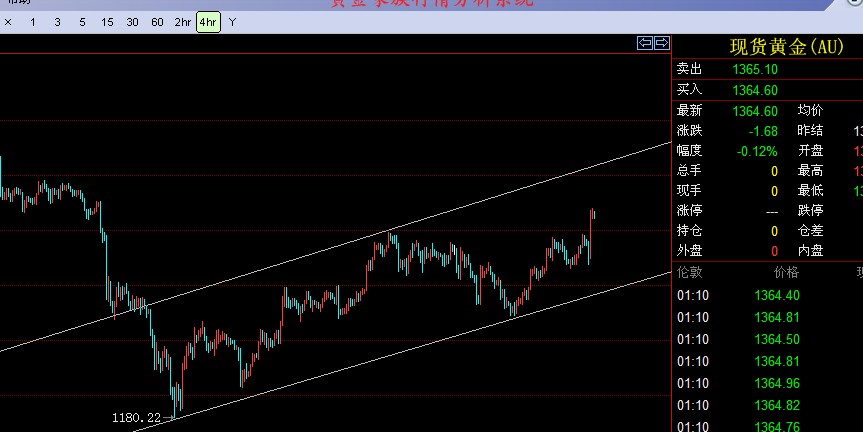Click tick price 1364.76
Image resolution: width=863 pixels, height=432 pixels.
click(x=777, y=426)
